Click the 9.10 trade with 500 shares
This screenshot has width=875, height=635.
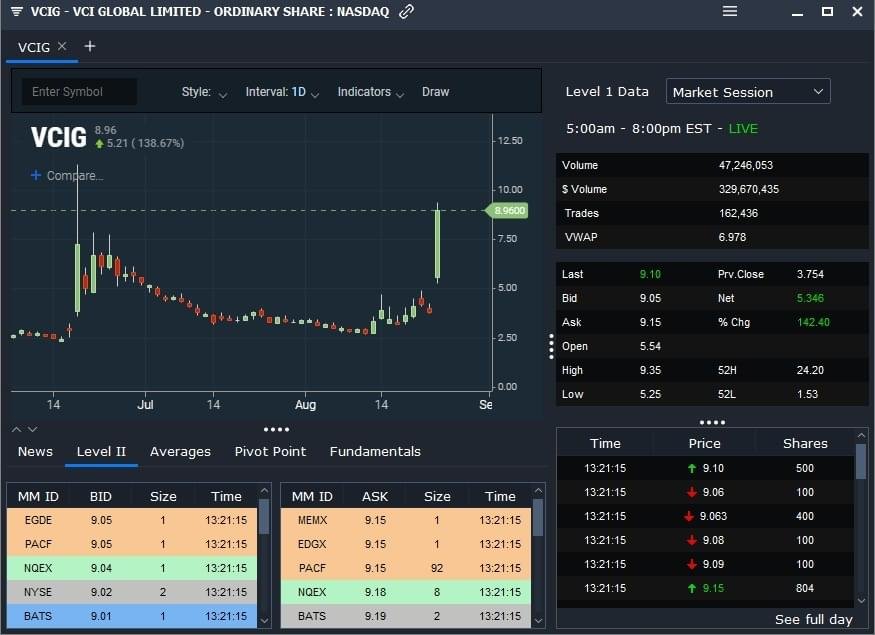pos(705,468)
